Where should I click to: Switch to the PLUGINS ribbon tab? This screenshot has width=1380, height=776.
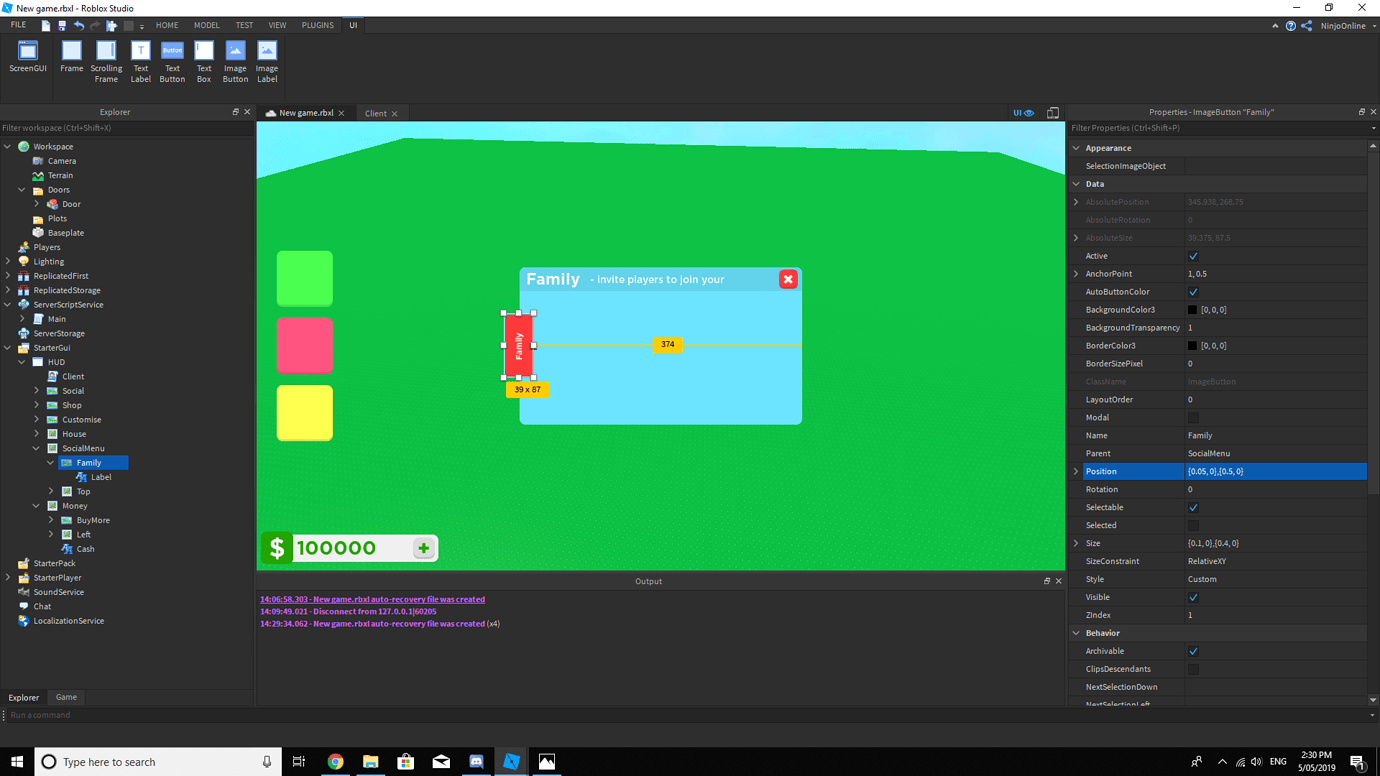(317, 25)
